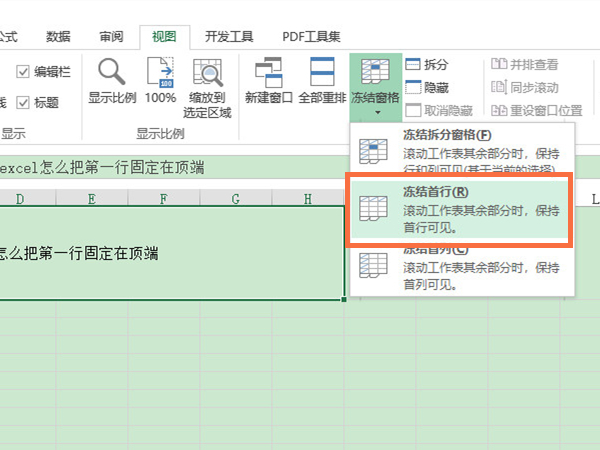Viewport: 600px width, 450px height.
Task: Select column E header
Action: coord(91,199)
